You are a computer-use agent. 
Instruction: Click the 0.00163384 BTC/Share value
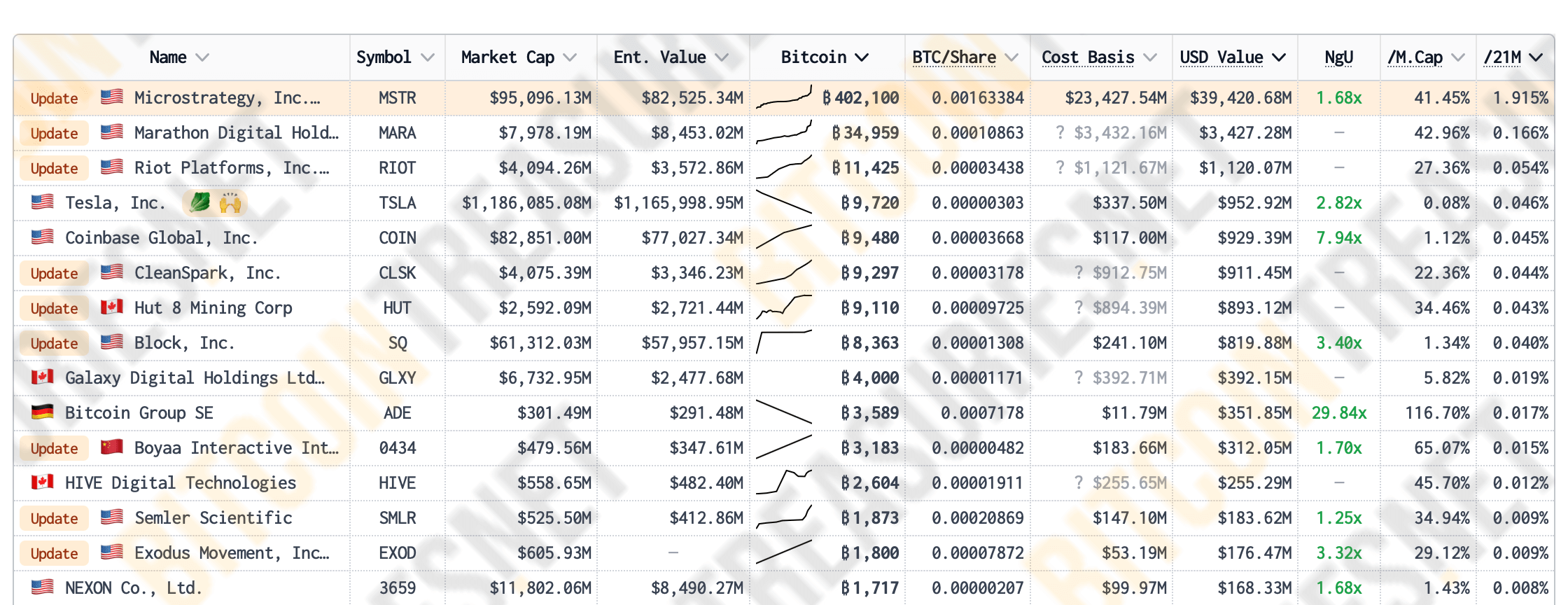coord(977,98)
